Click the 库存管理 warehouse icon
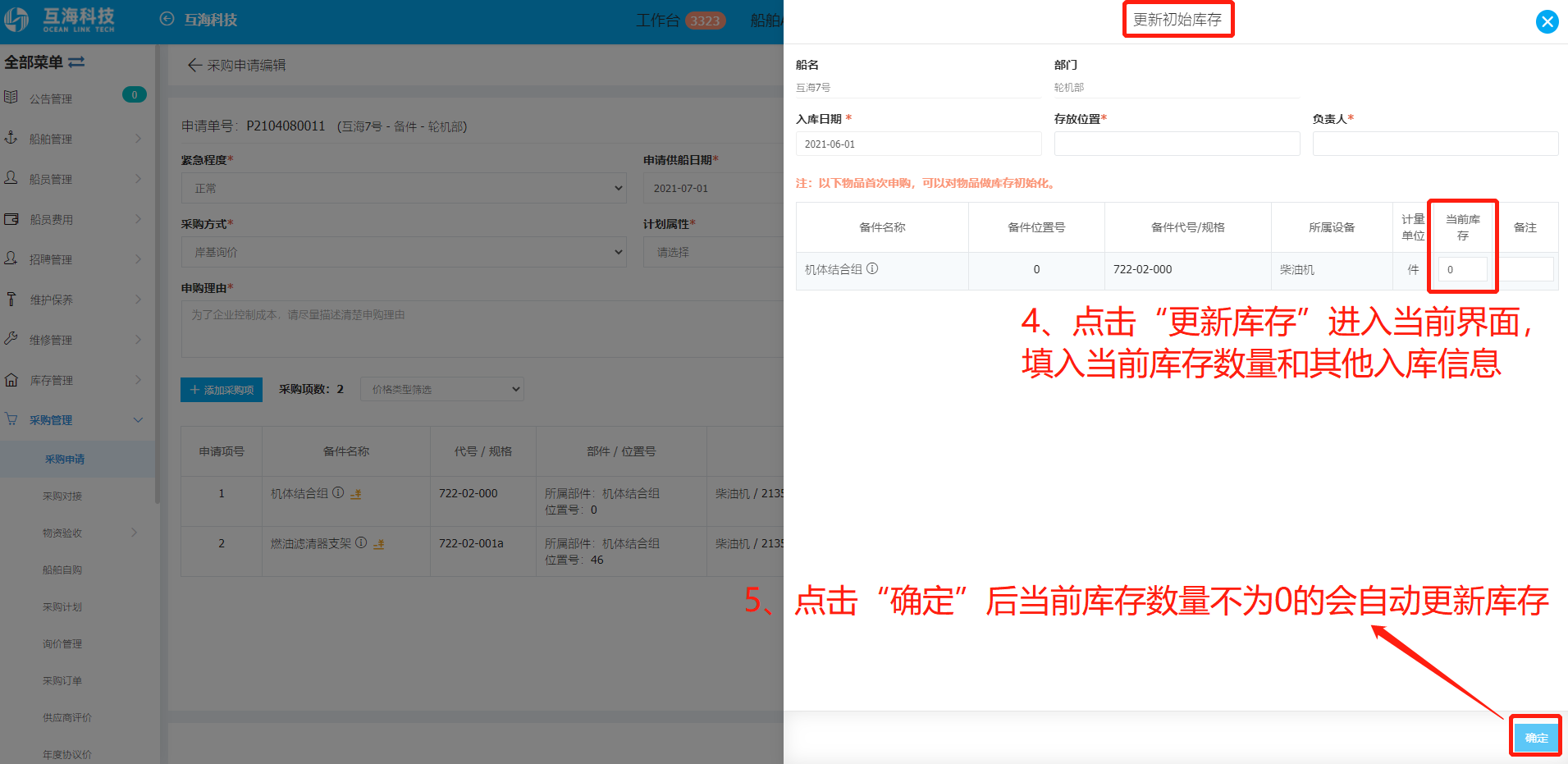This screenshot has height=764, width=1568. 11,379
